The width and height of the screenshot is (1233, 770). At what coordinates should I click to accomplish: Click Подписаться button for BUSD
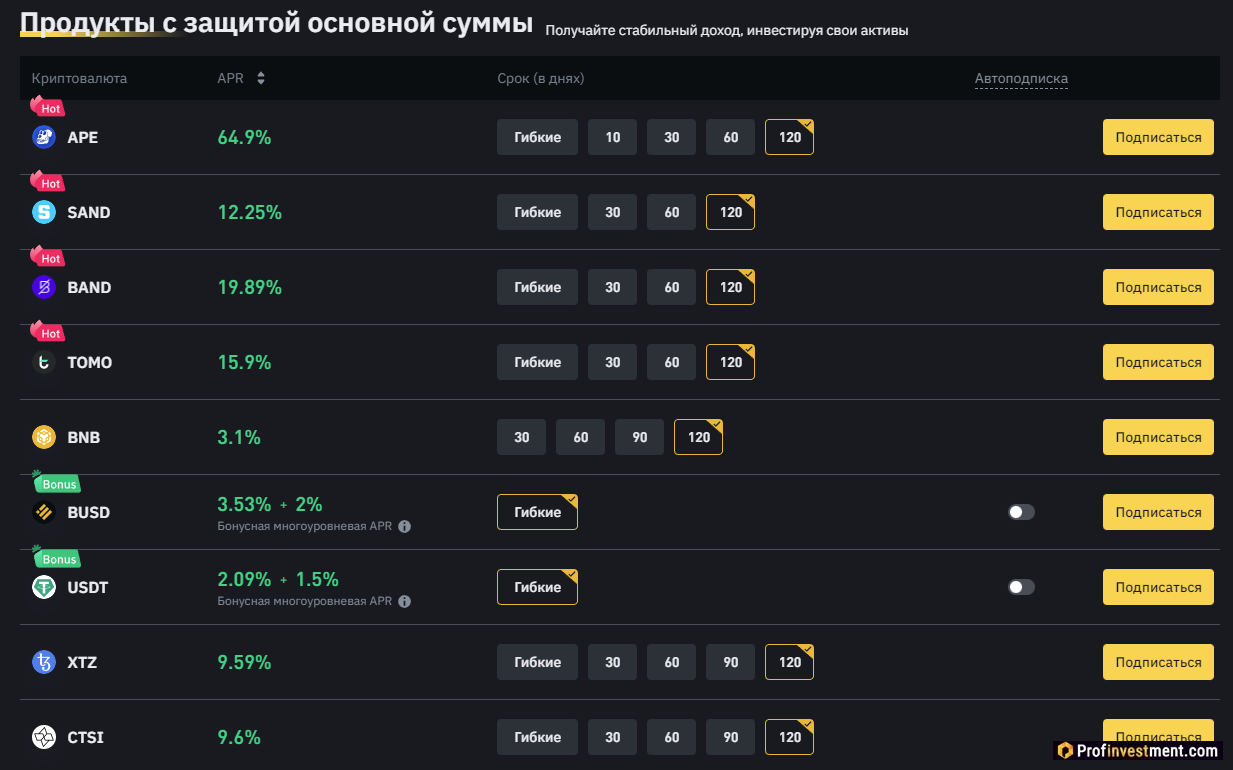[1158, 512]
